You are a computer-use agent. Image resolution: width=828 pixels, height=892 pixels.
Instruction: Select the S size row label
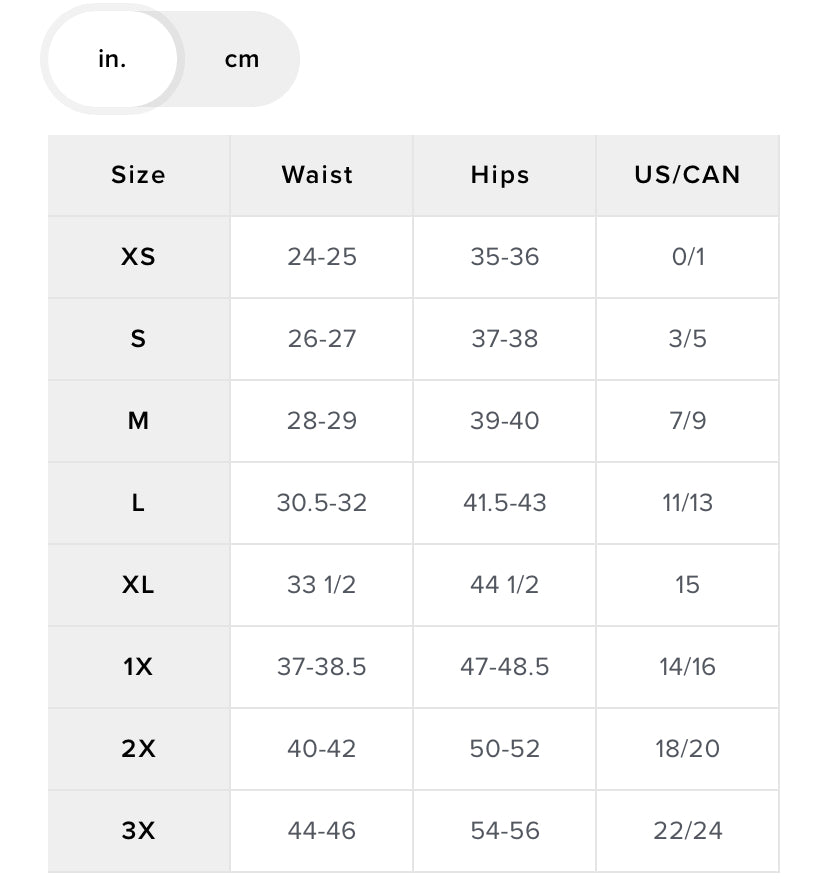[x=138, y=339]
